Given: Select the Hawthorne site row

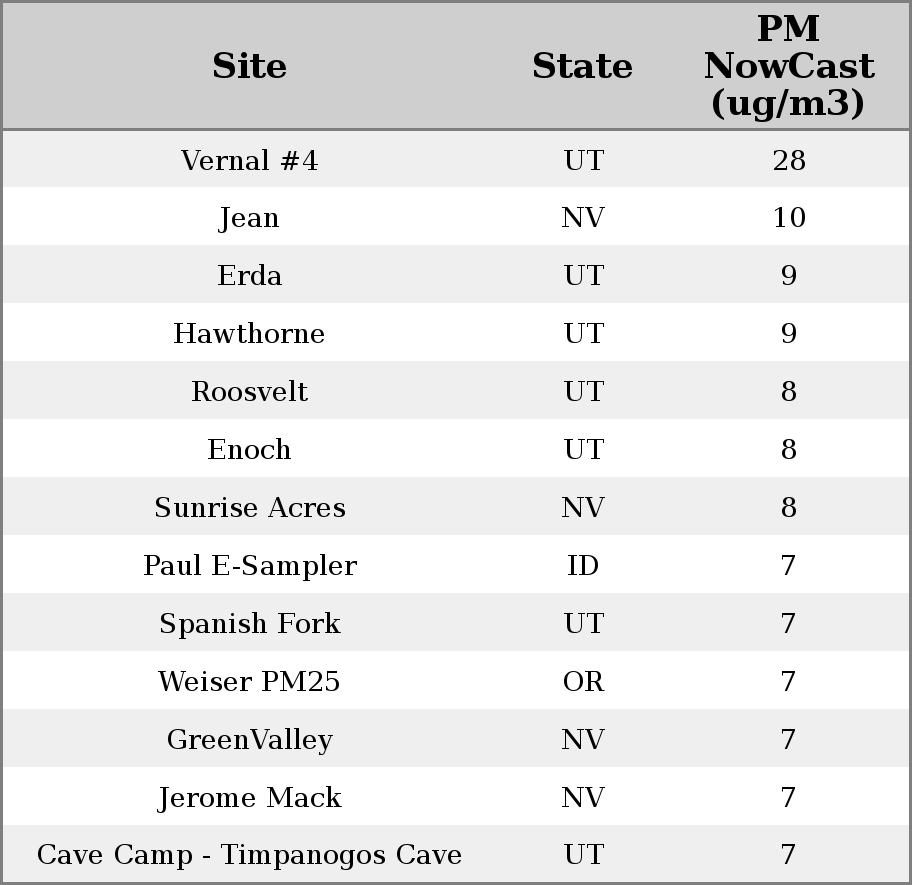Looking at the screenshot, I should coord(249,334).
